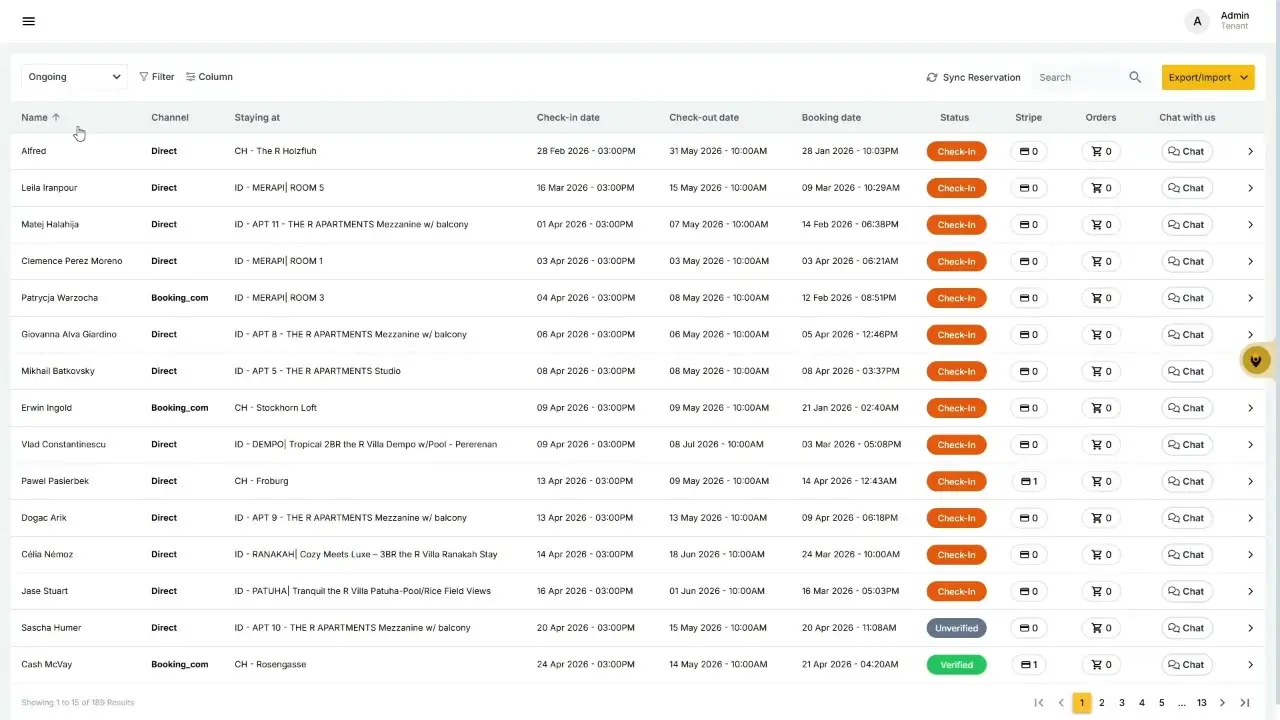Open chat with Mikhail Batkovsky
Viewport: 1280px width, 720px height.
(x=1187, y=372)
